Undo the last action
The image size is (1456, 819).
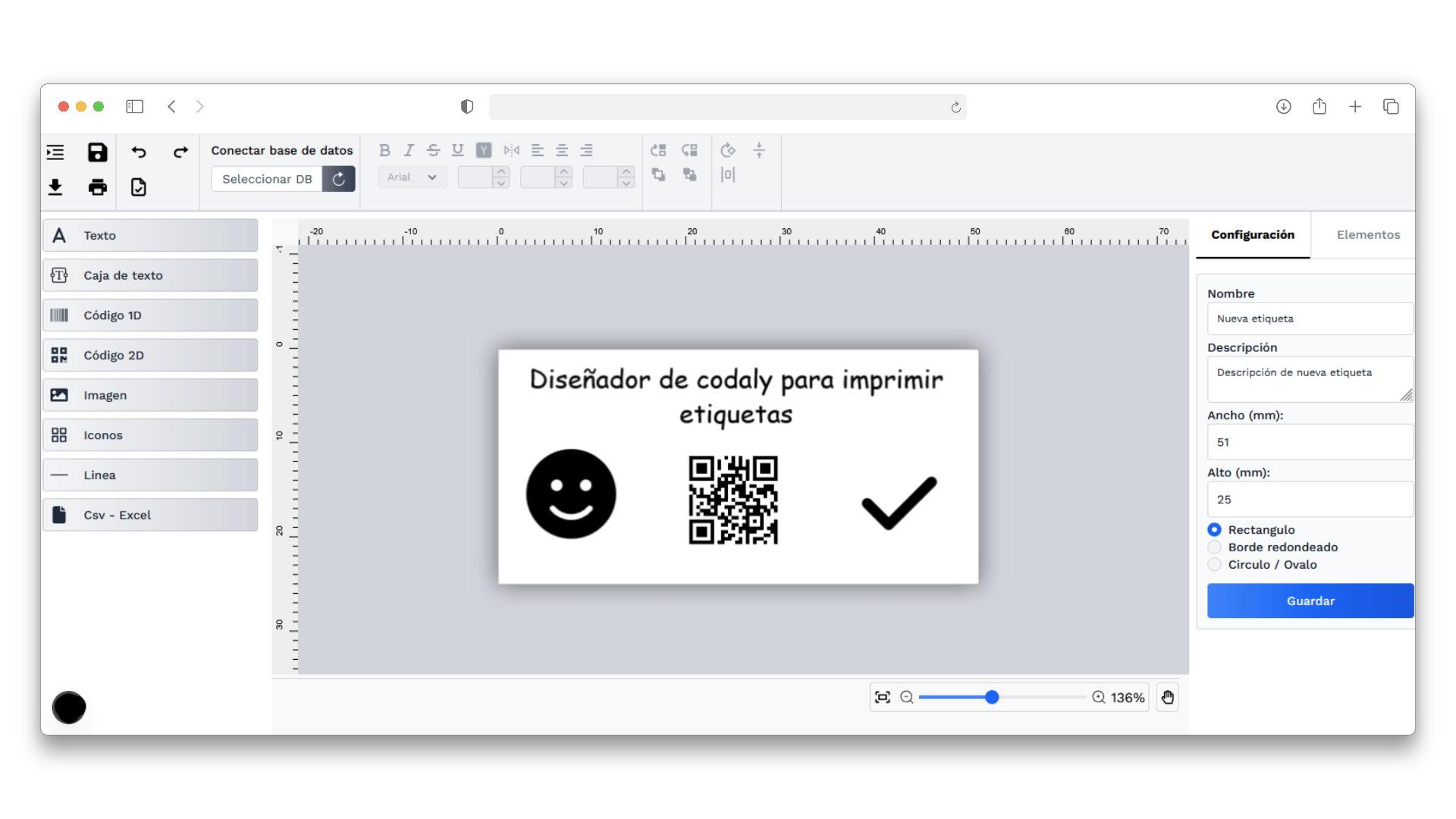pyautogui.click(x=139, y=152)
